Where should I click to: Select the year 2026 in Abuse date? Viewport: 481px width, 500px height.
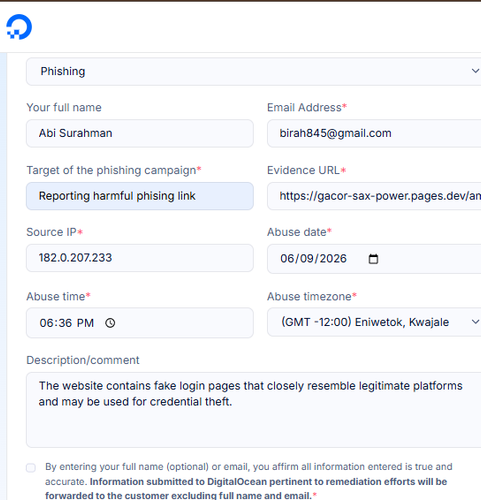330,259
